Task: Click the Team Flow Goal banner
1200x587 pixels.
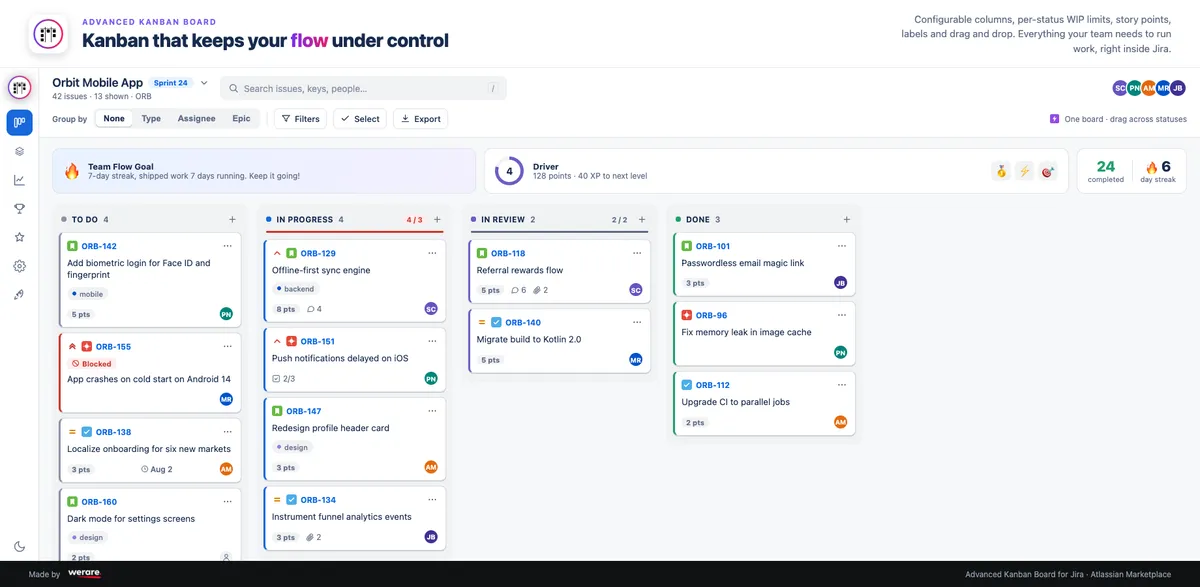Action: 264,171
